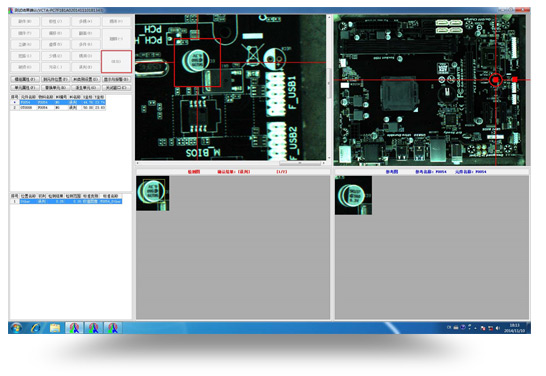This screenshot has height=376, width=546.
Task: Click the red square marker on motherboard overview
Action: point(515,79)
